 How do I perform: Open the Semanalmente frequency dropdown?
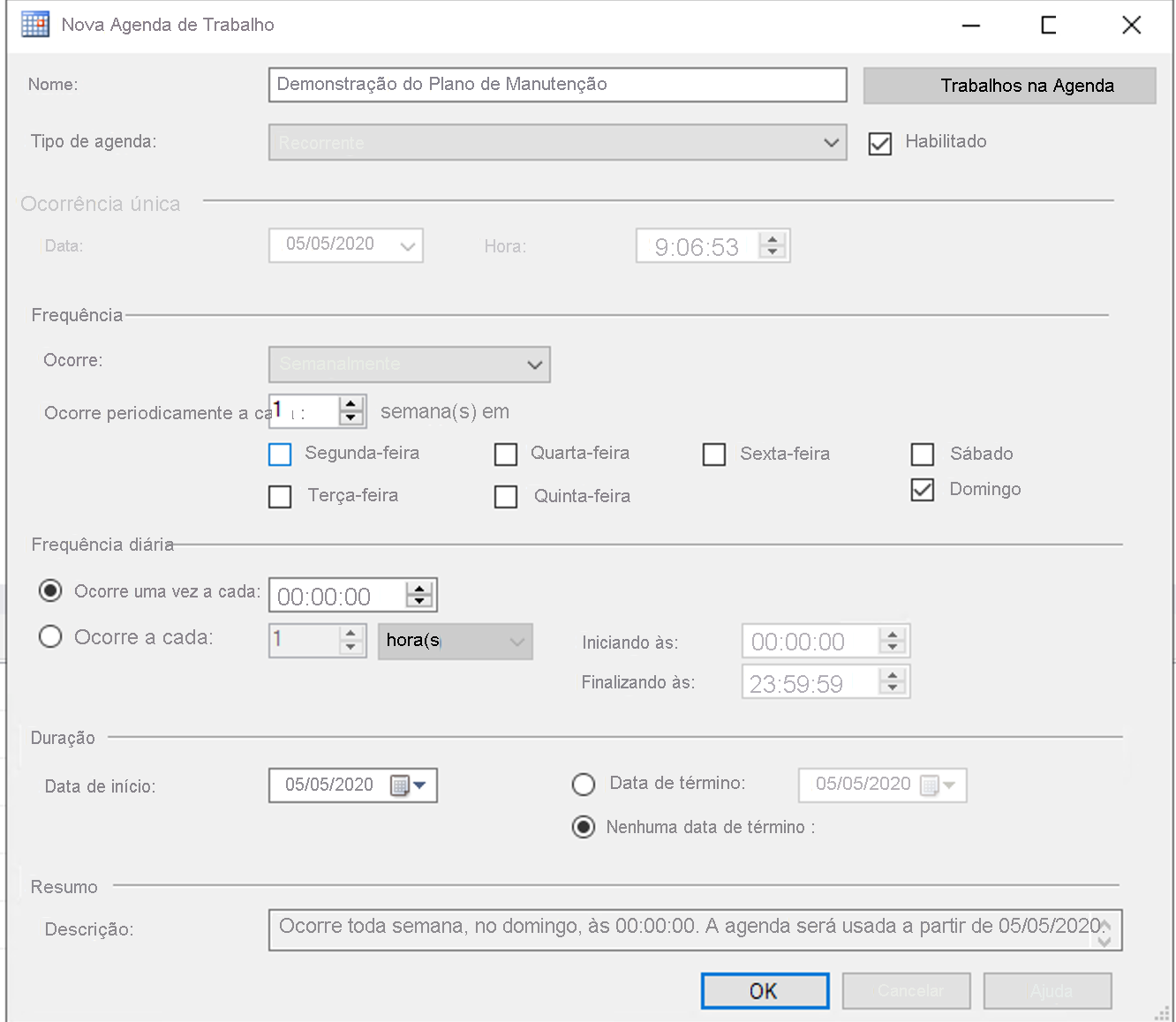533,364
